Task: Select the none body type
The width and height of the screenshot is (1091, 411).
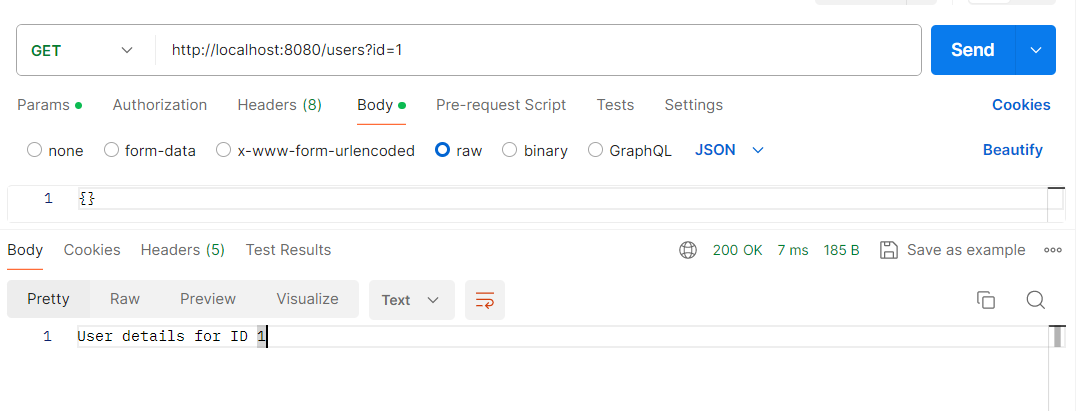Action: (35, 150)
